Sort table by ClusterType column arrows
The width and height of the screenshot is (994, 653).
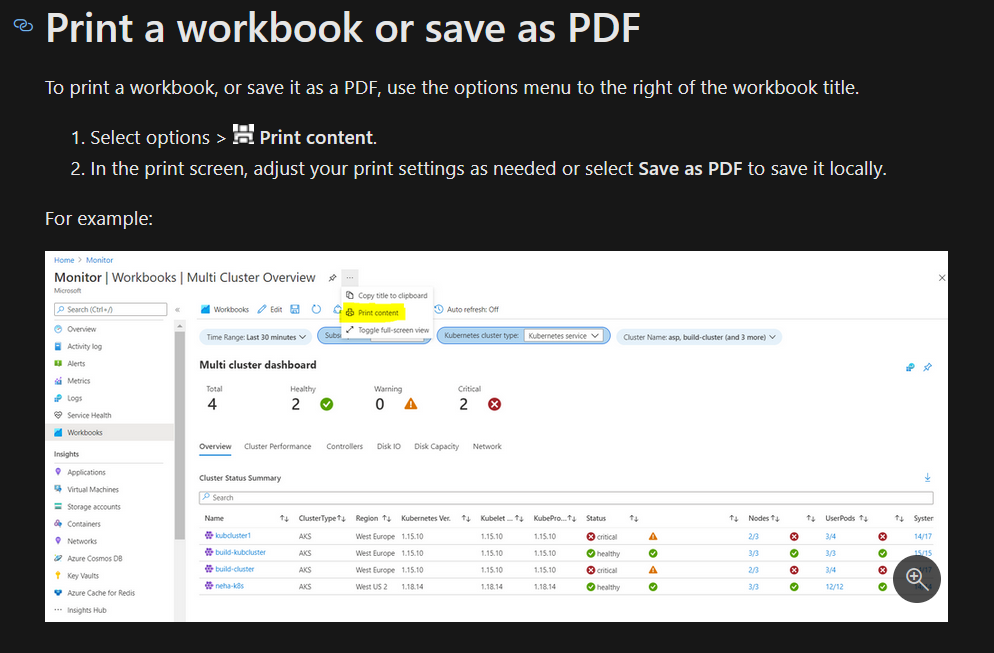click(342, 519)
